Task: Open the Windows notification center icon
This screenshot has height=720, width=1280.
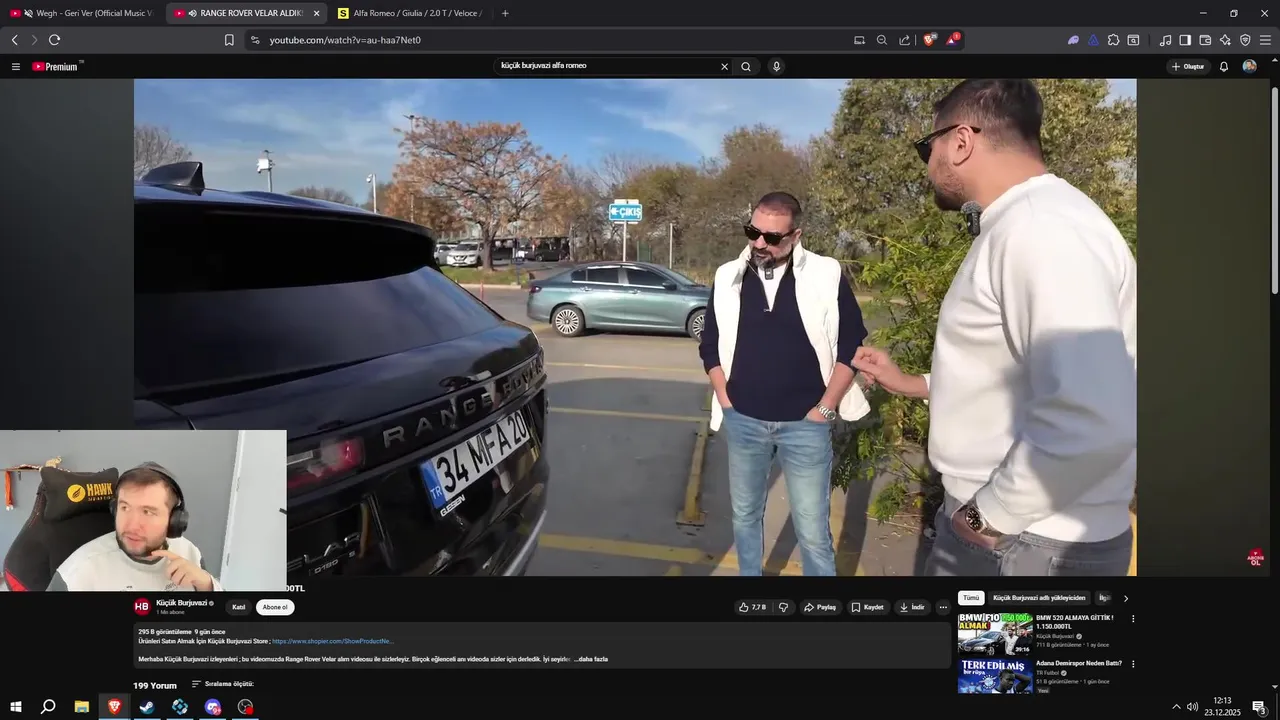Action: (x=1260, y=707)
